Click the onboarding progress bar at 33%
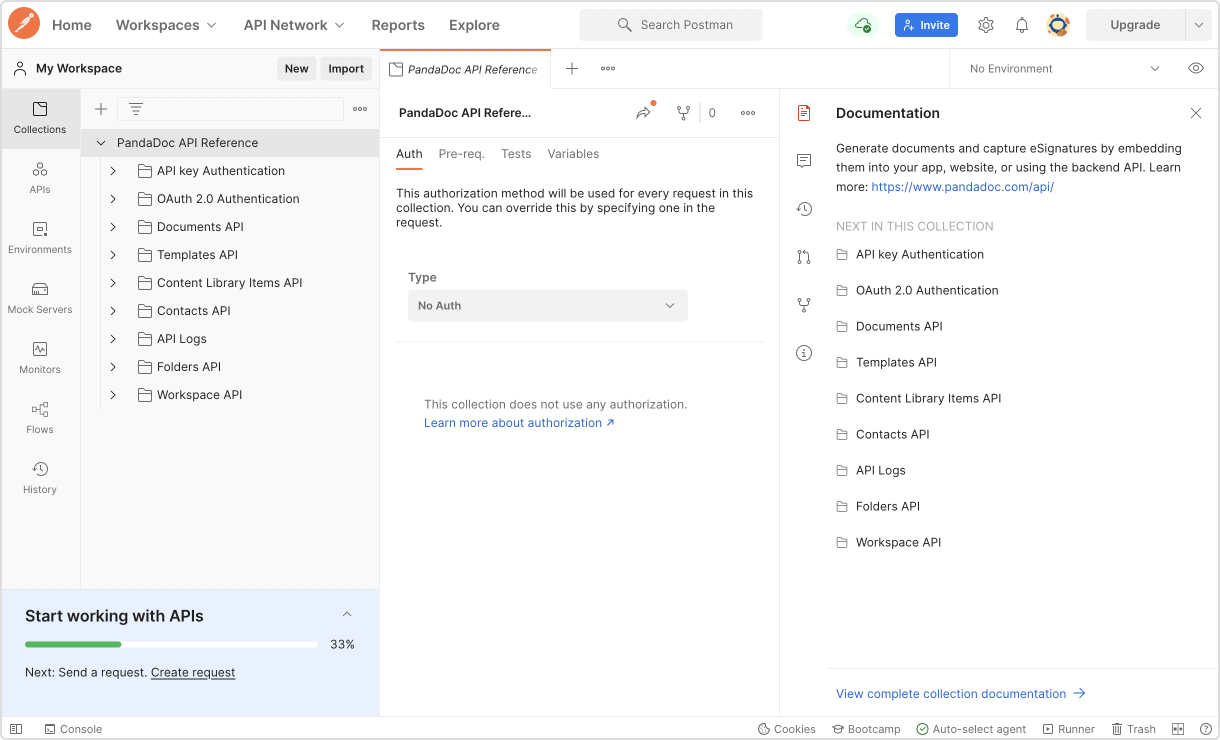This screenshot has height=740, width=1220. click(171, 644)
